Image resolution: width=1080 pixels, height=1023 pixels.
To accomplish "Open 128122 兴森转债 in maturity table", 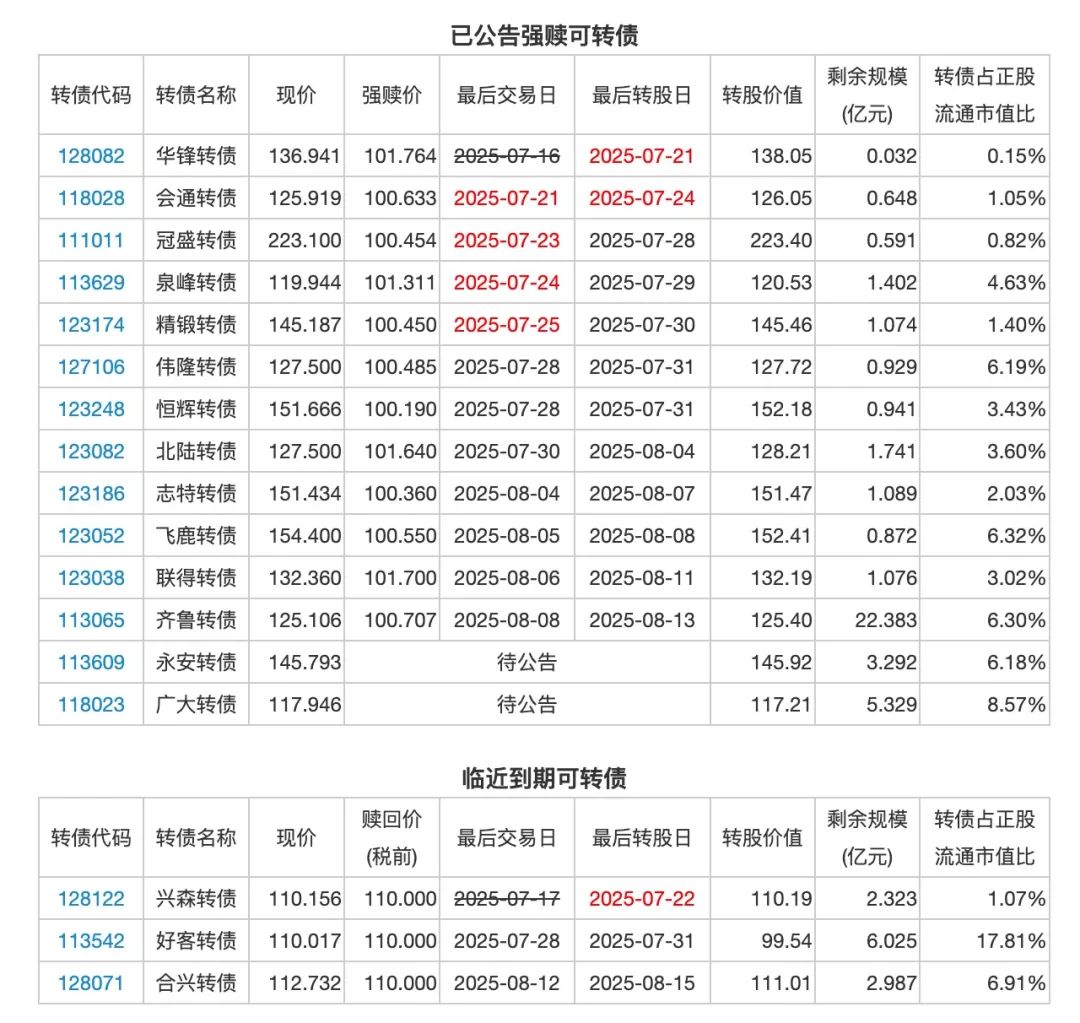I will (x=91, y=898).
